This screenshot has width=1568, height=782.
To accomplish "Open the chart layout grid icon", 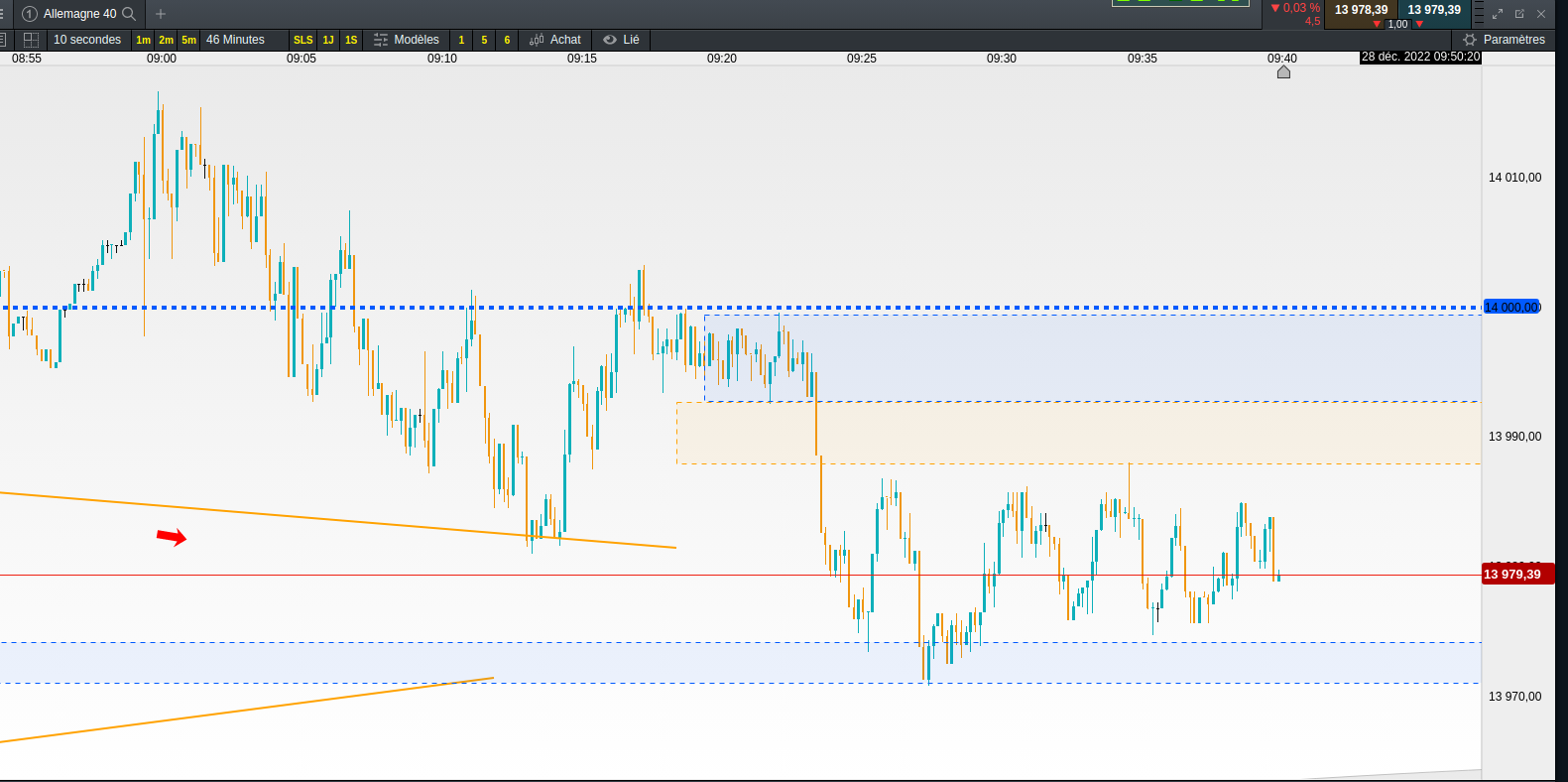I will click(x=32, y=40).
